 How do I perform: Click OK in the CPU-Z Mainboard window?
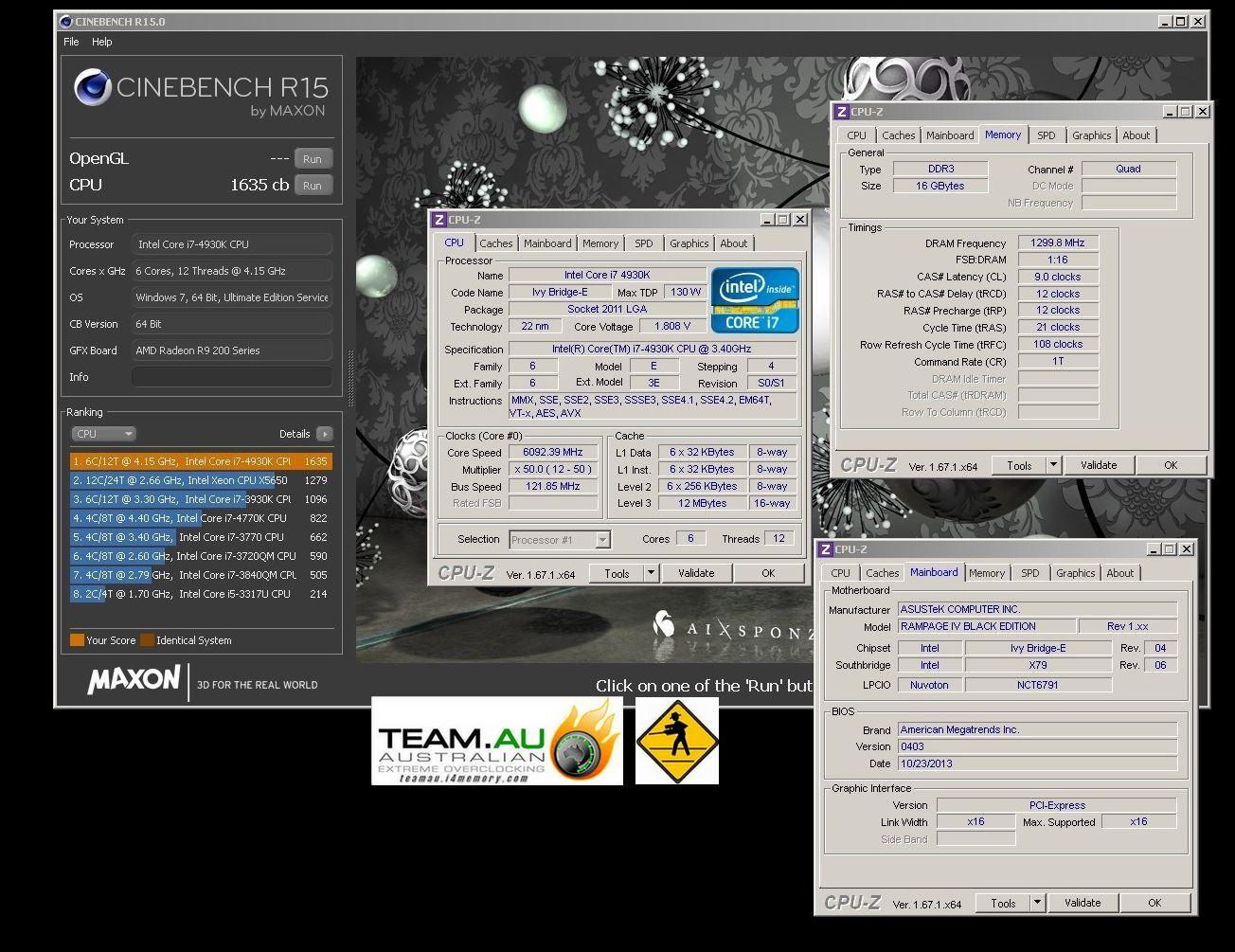(1154, 903)
